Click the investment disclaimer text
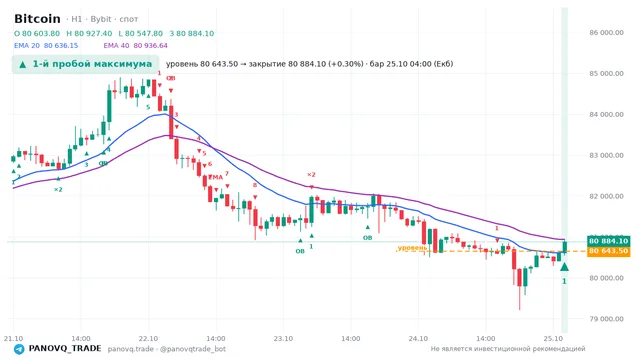This screenshot has width=640, height=360. pyautogui.click(x=508, y=349)
